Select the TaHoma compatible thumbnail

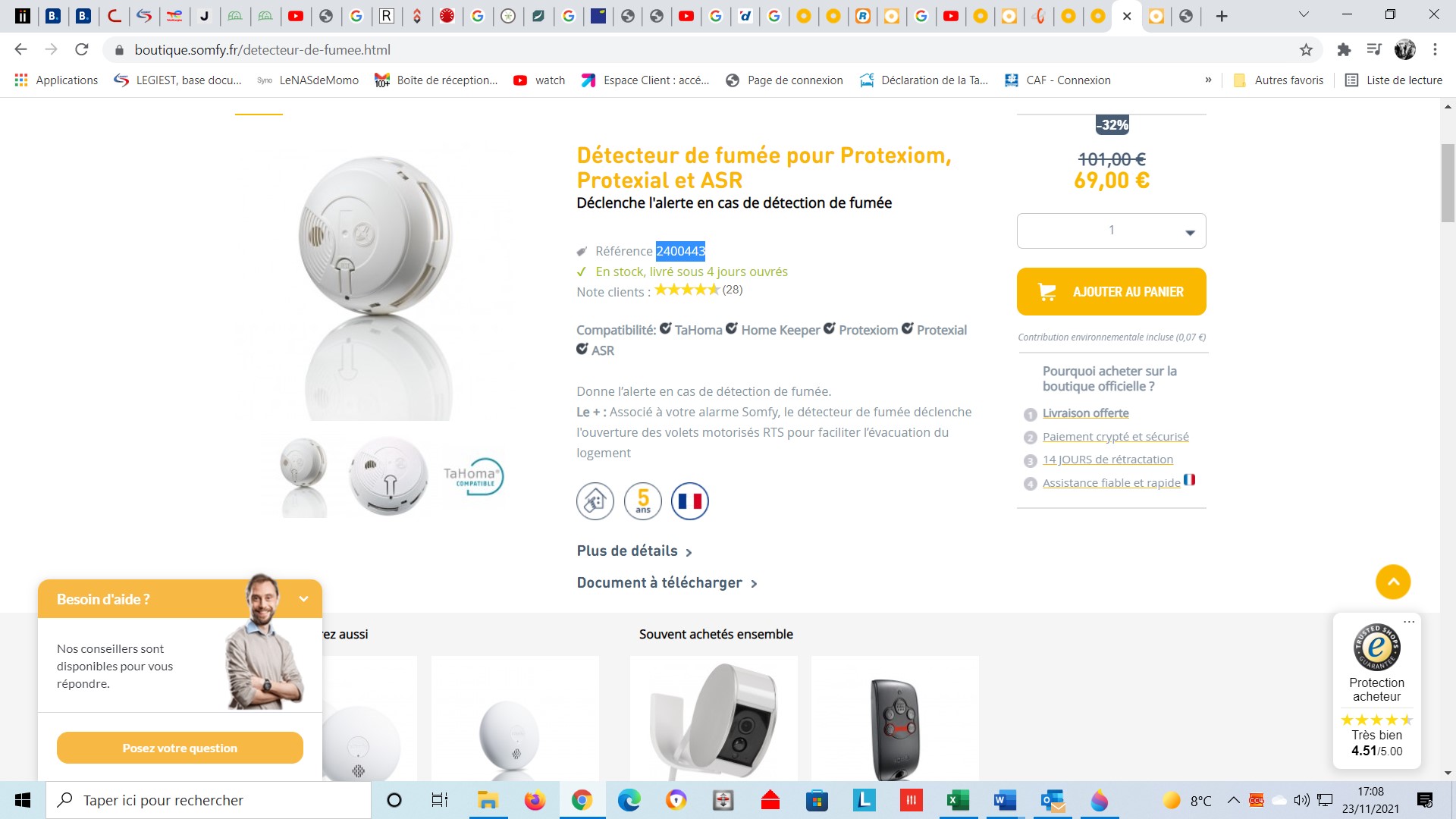(473, 477)
